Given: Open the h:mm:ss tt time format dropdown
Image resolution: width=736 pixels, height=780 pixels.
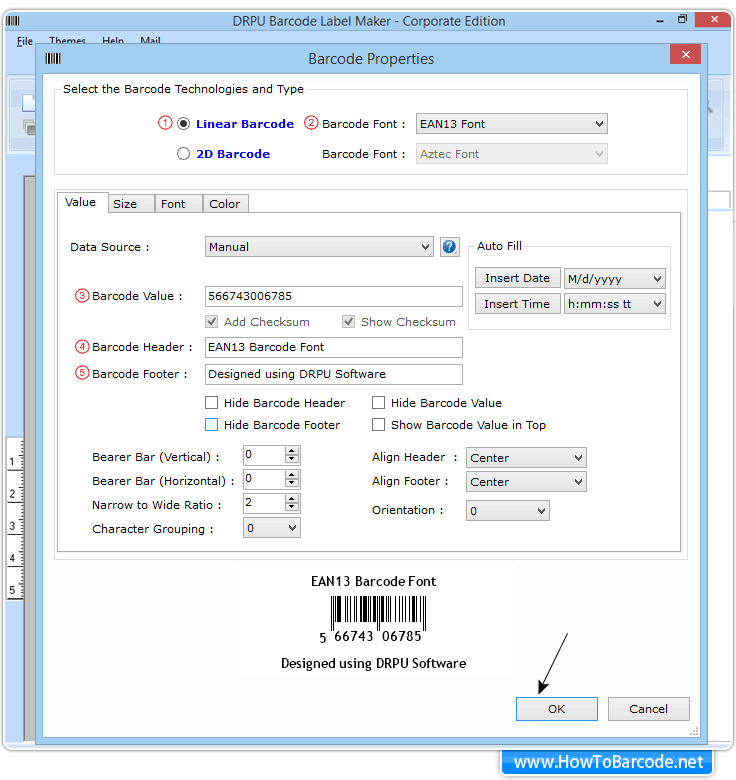Looking at the screenshot, I should (x=615, y=304).
